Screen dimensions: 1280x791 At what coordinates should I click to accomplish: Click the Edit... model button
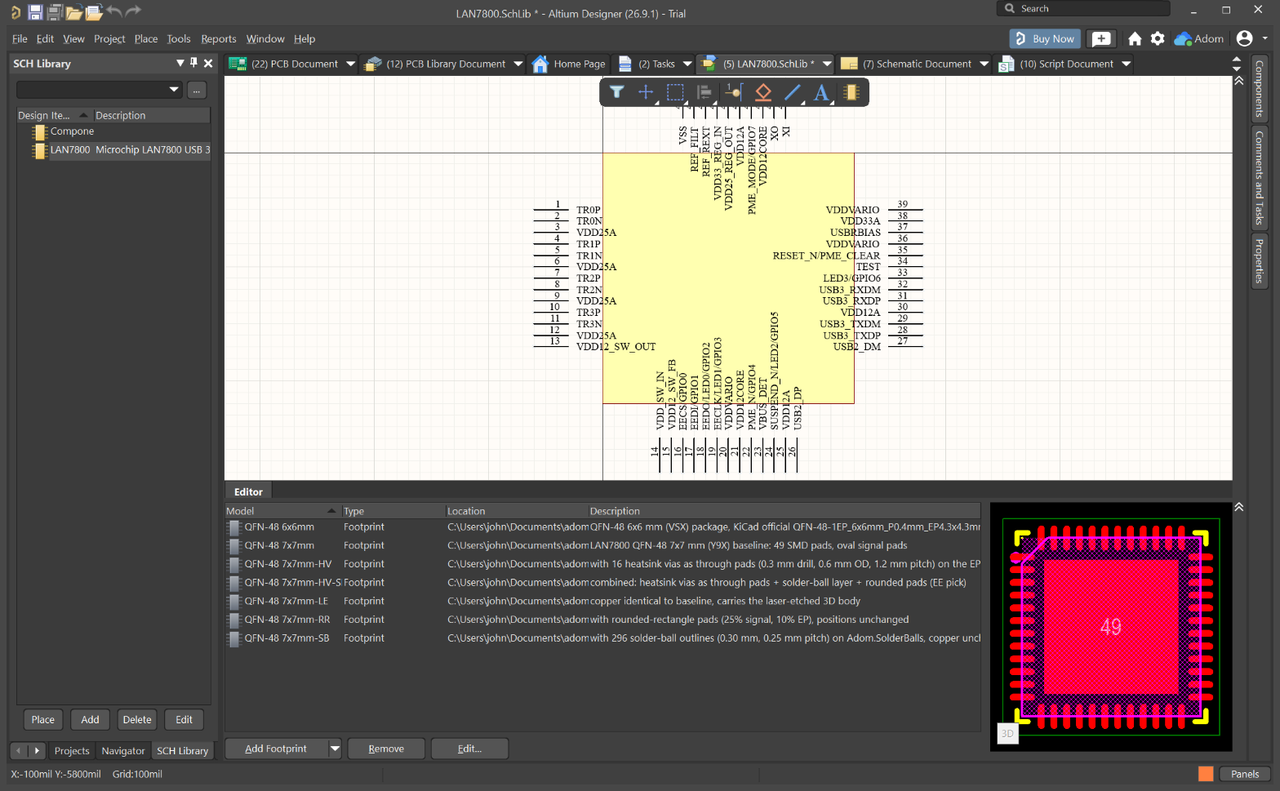pyautogui.click(x=470, y=748)
